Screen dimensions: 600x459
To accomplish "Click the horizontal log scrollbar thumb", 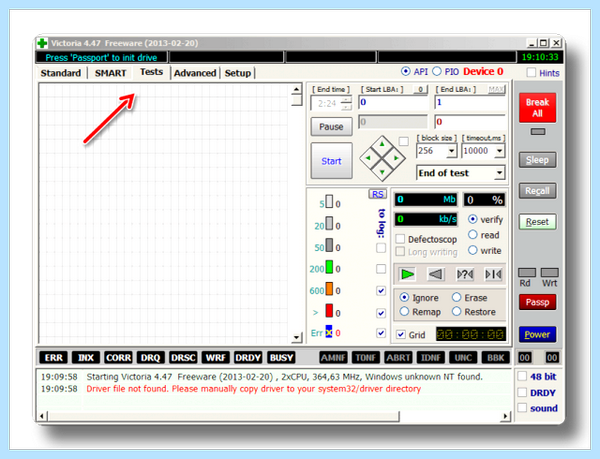I will [x=224, y=416].
